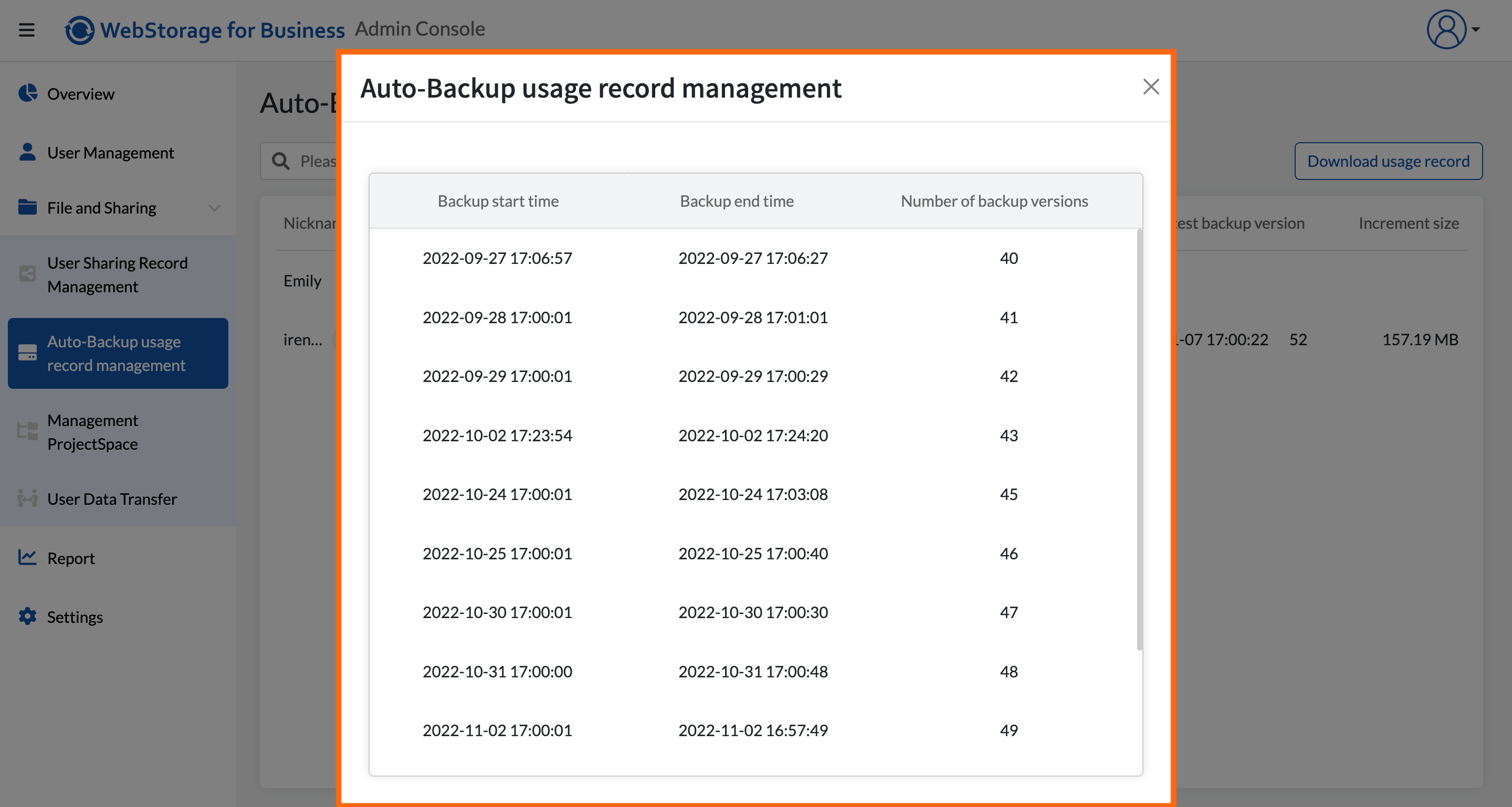Viewport: 1512px width, 807px height.
Task: Open the user account avatar
Action: tap(1447, 29)
